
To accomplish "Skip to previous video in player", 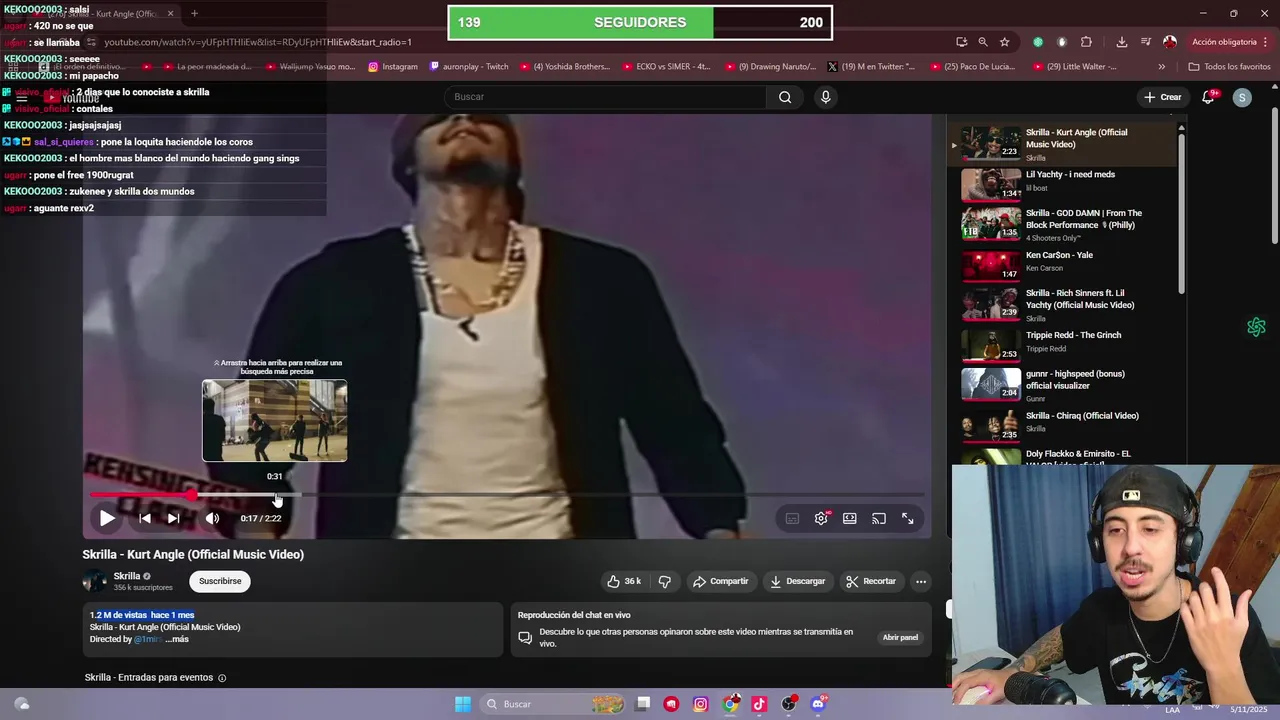I will pos(145,518).
